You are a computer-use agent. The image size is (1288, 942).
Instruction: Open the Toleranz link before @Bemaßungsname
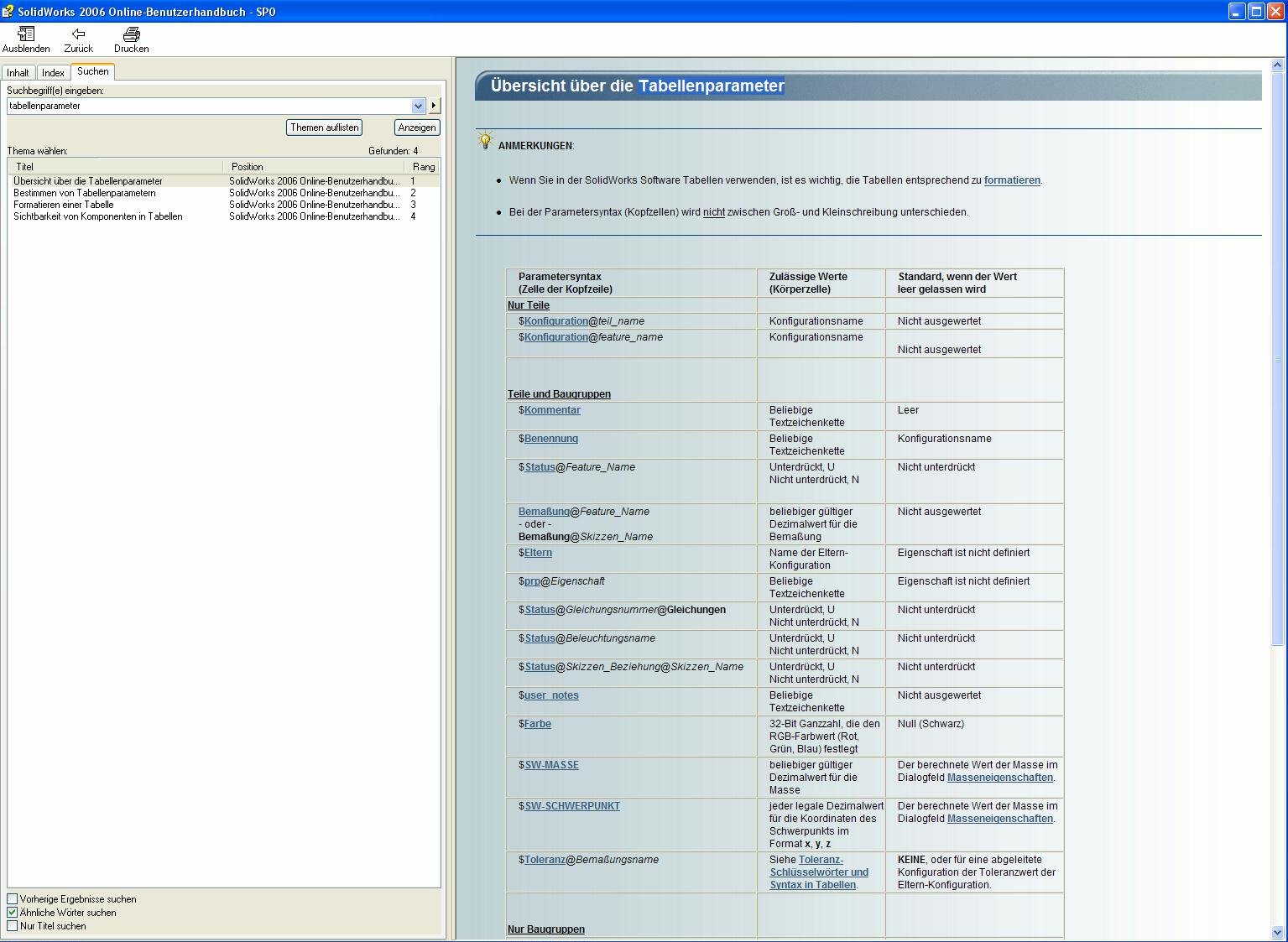(545, 860)
